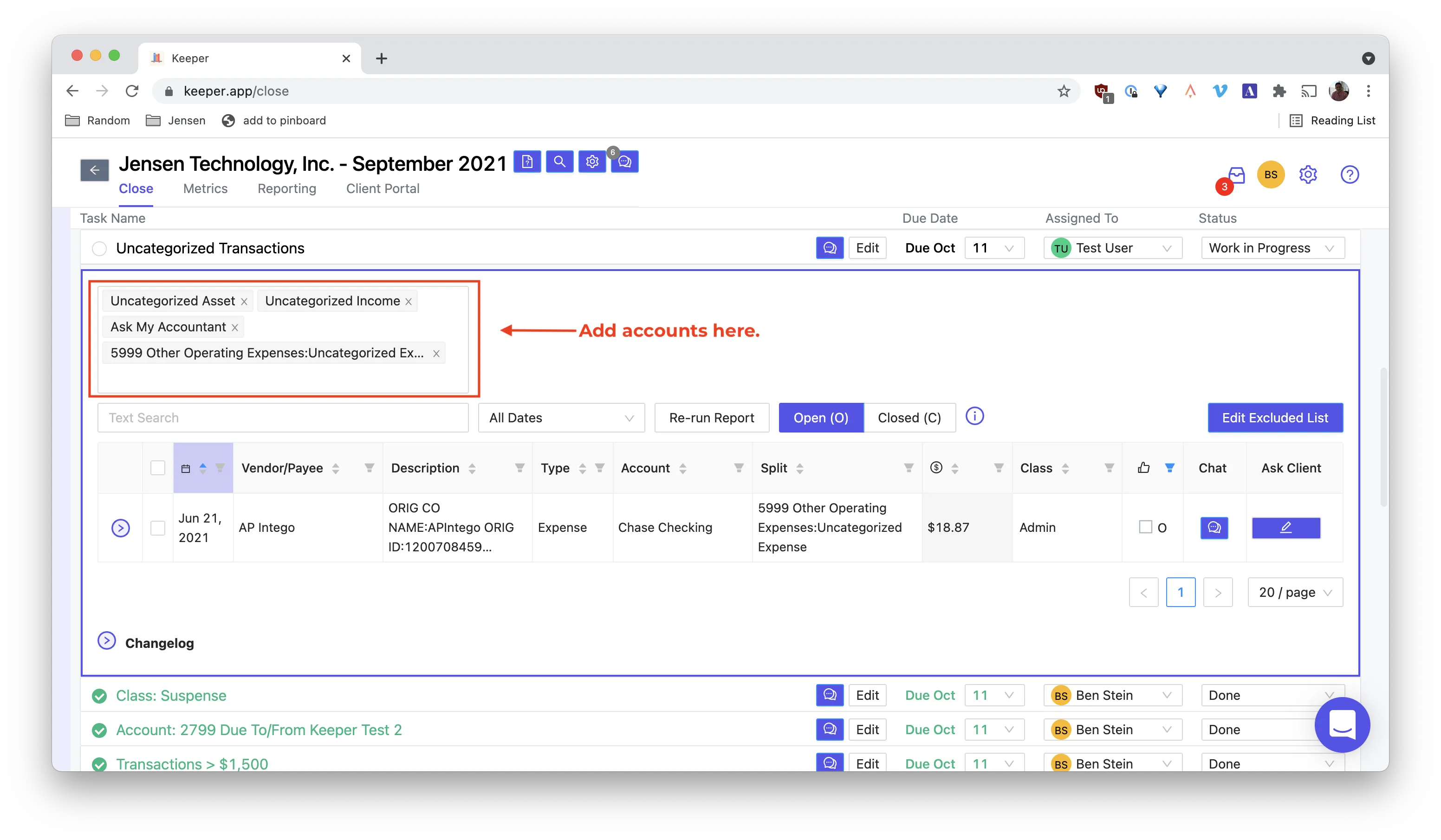Ask the client about the AP Intego transaction

pos(1286,527)
